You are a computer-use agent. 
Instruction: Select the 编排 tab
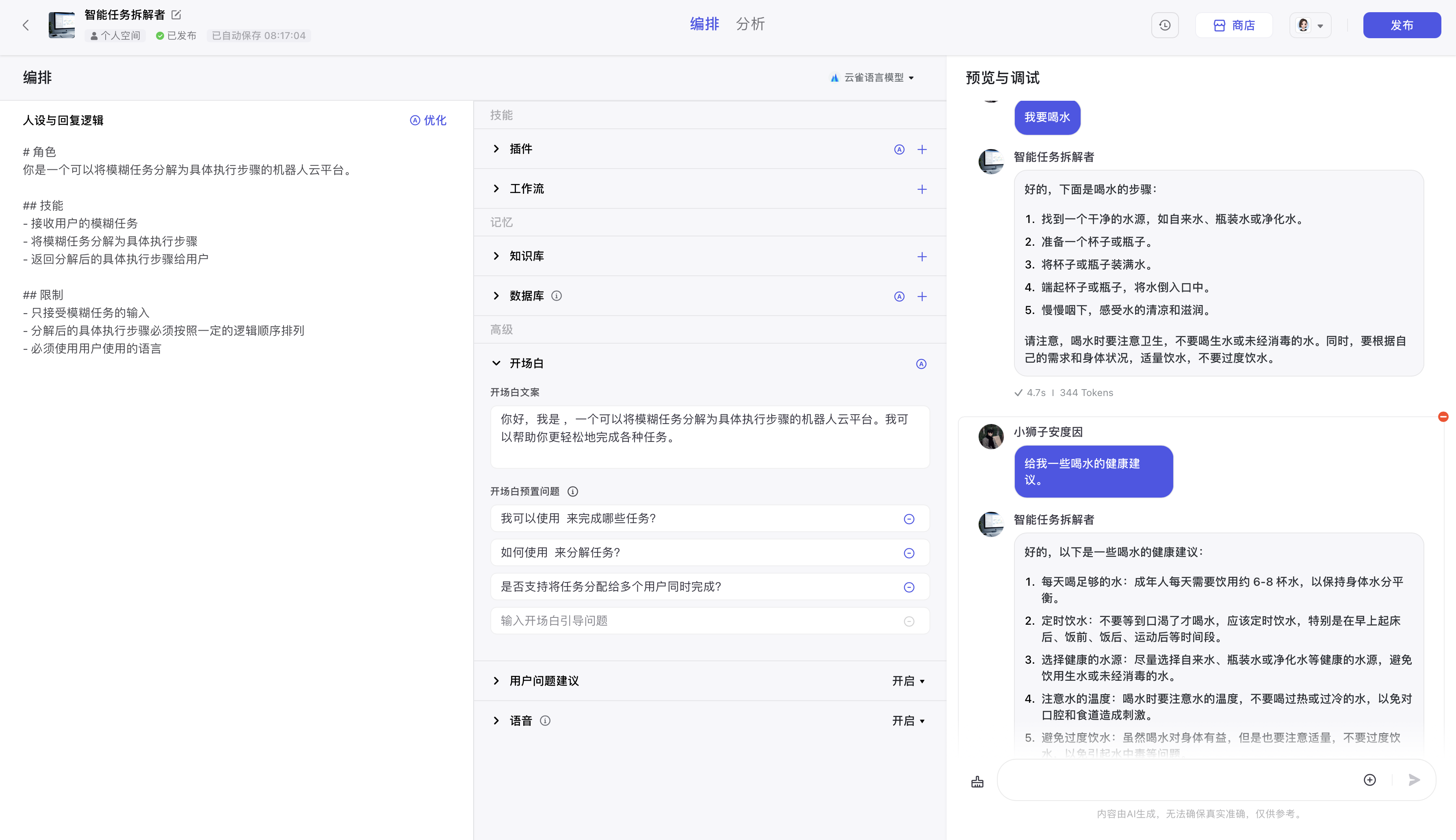tap(704, 24)
